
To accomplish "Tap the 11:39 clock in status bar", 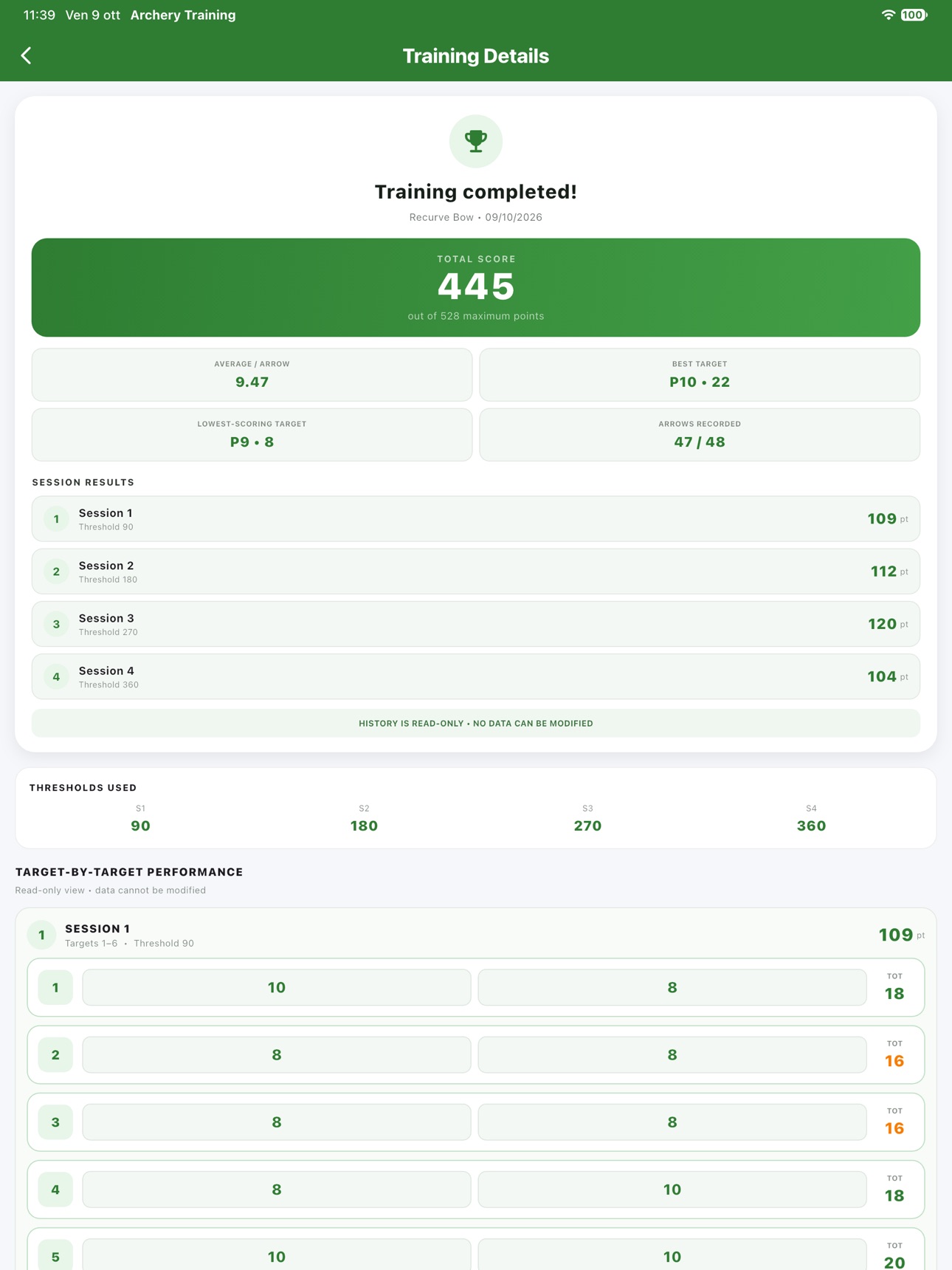I will [39, 15].
